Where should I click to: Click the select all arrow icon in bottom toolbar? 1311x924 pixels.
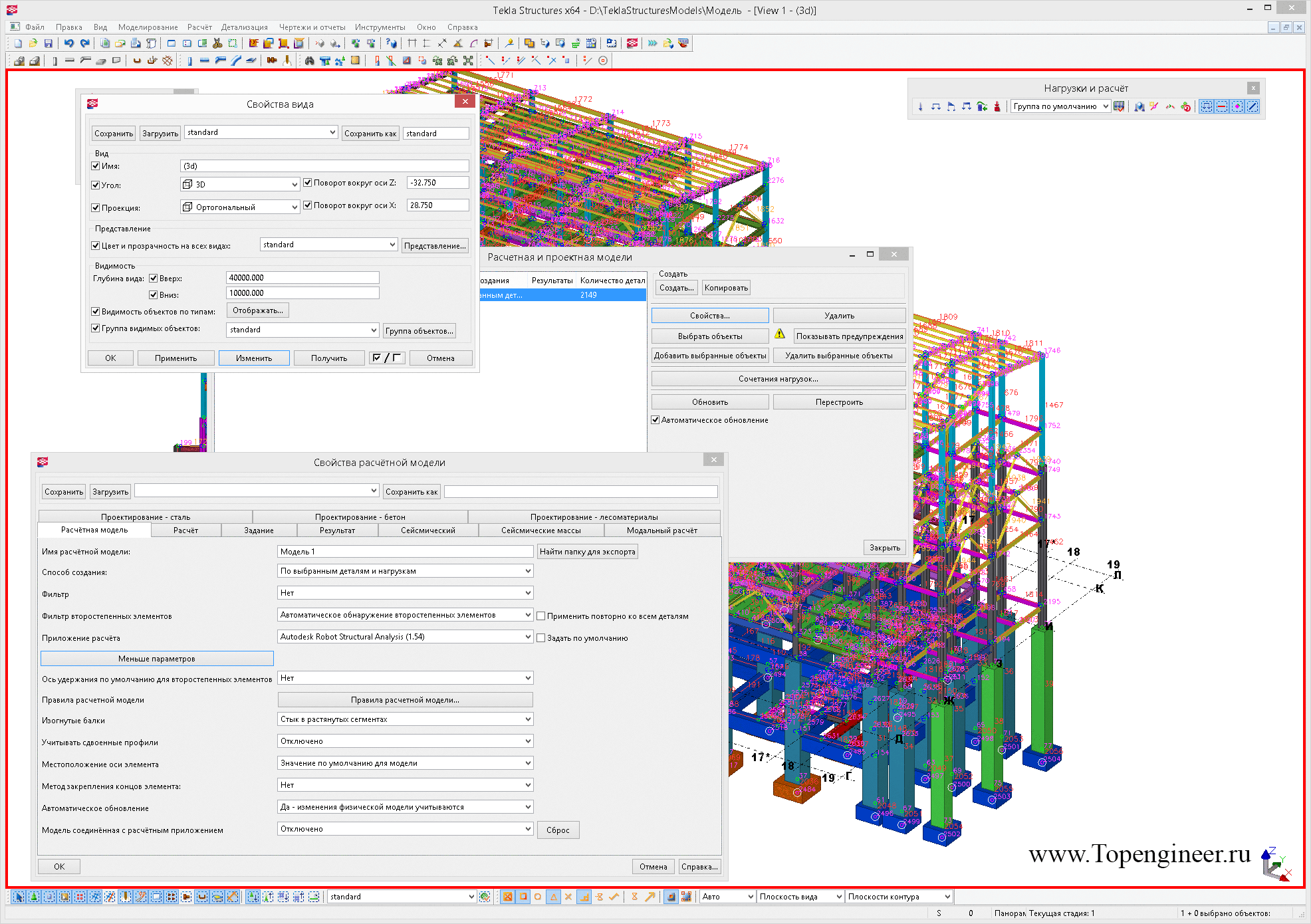point(18,897)
